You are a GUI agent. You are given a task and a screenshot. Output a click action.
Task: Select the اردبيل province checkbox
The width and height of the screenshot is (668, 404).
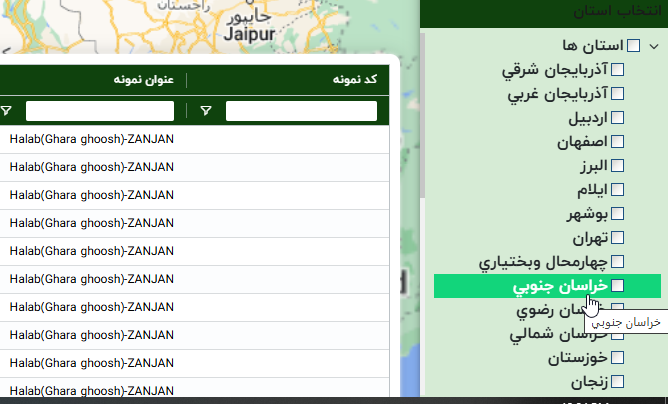click(617, 118)
